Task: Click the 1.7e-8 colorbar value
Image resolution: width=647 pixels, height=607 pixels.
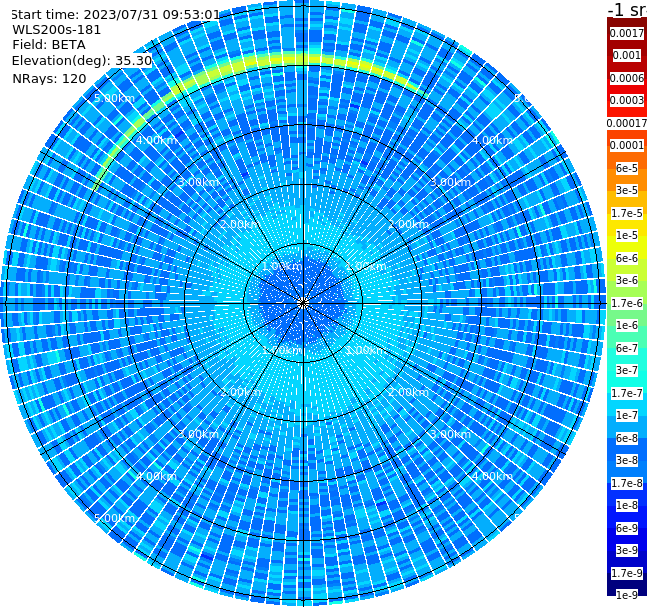Action: [627, 483]
